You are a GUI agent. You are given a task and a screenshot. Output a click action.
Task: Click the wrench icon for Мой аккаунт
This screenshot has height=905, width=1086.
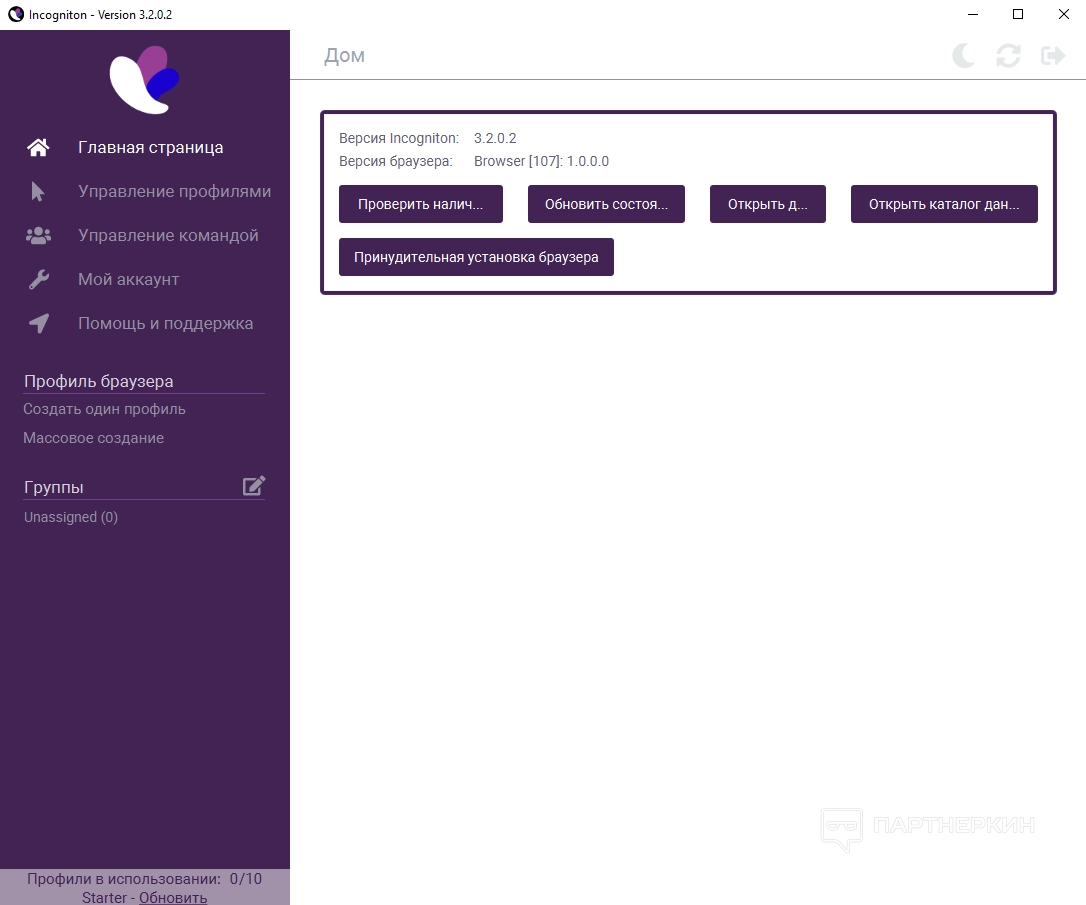point(38,279)
